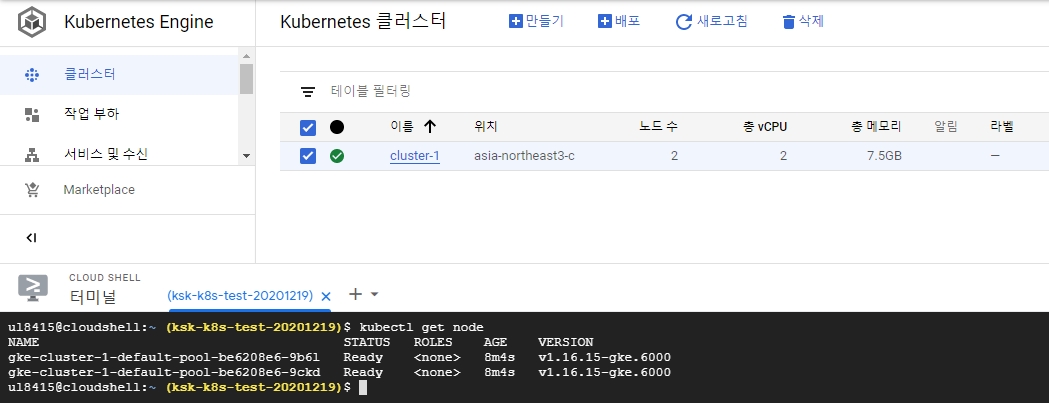Screen dimensions: 1049x403
Task: Click the cluster dots icon beside 클러스터
Action: click(31, 74)
